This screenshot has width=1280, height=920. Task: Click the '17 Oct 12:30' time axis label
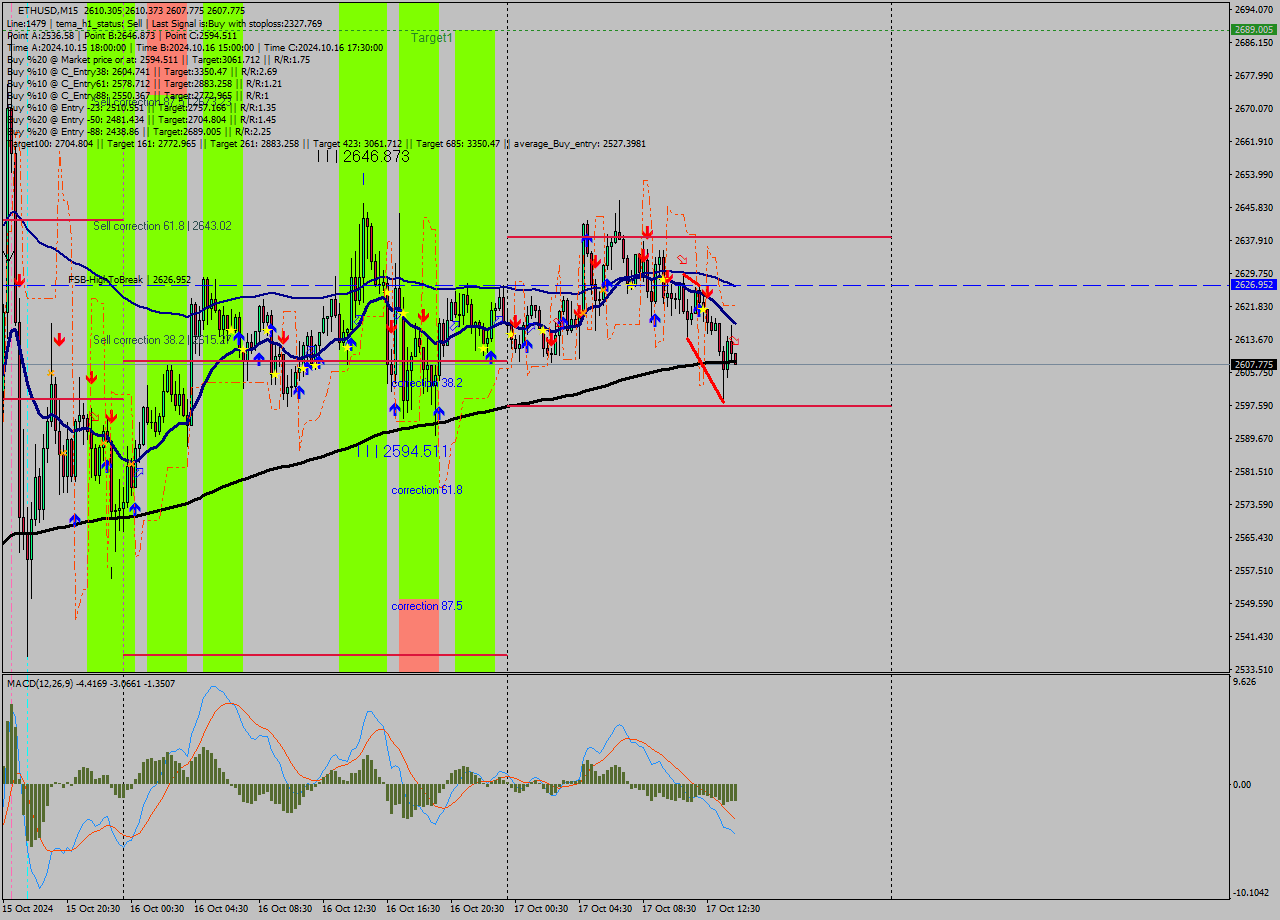click(x=733, y=909)
